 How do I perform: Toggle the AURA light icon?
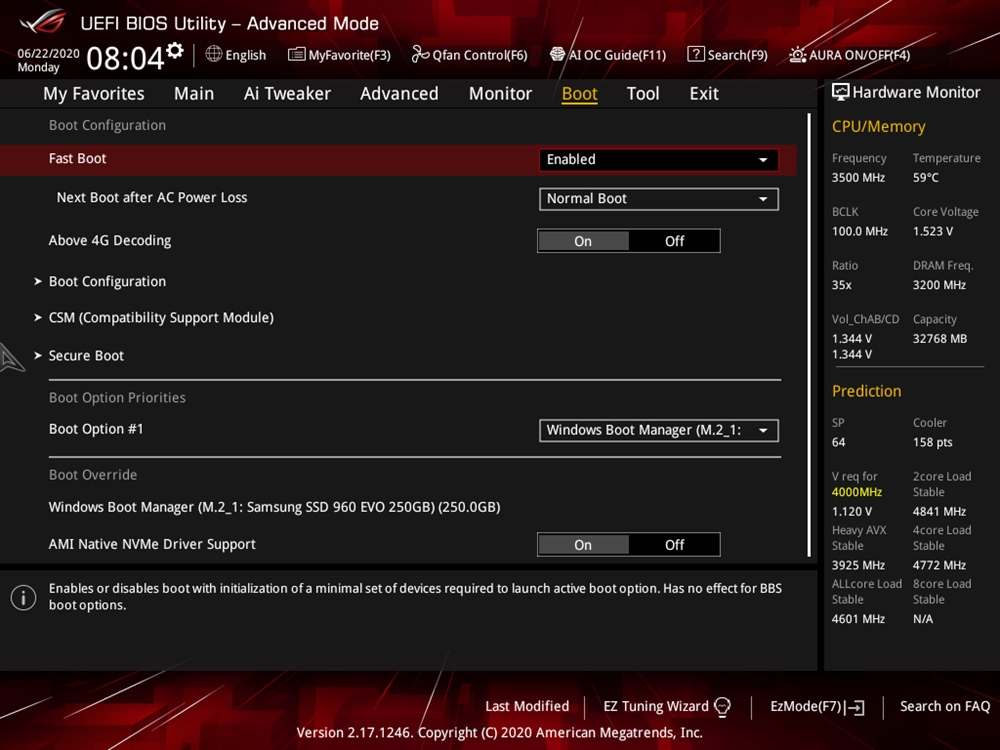click(x=797, y=55)
